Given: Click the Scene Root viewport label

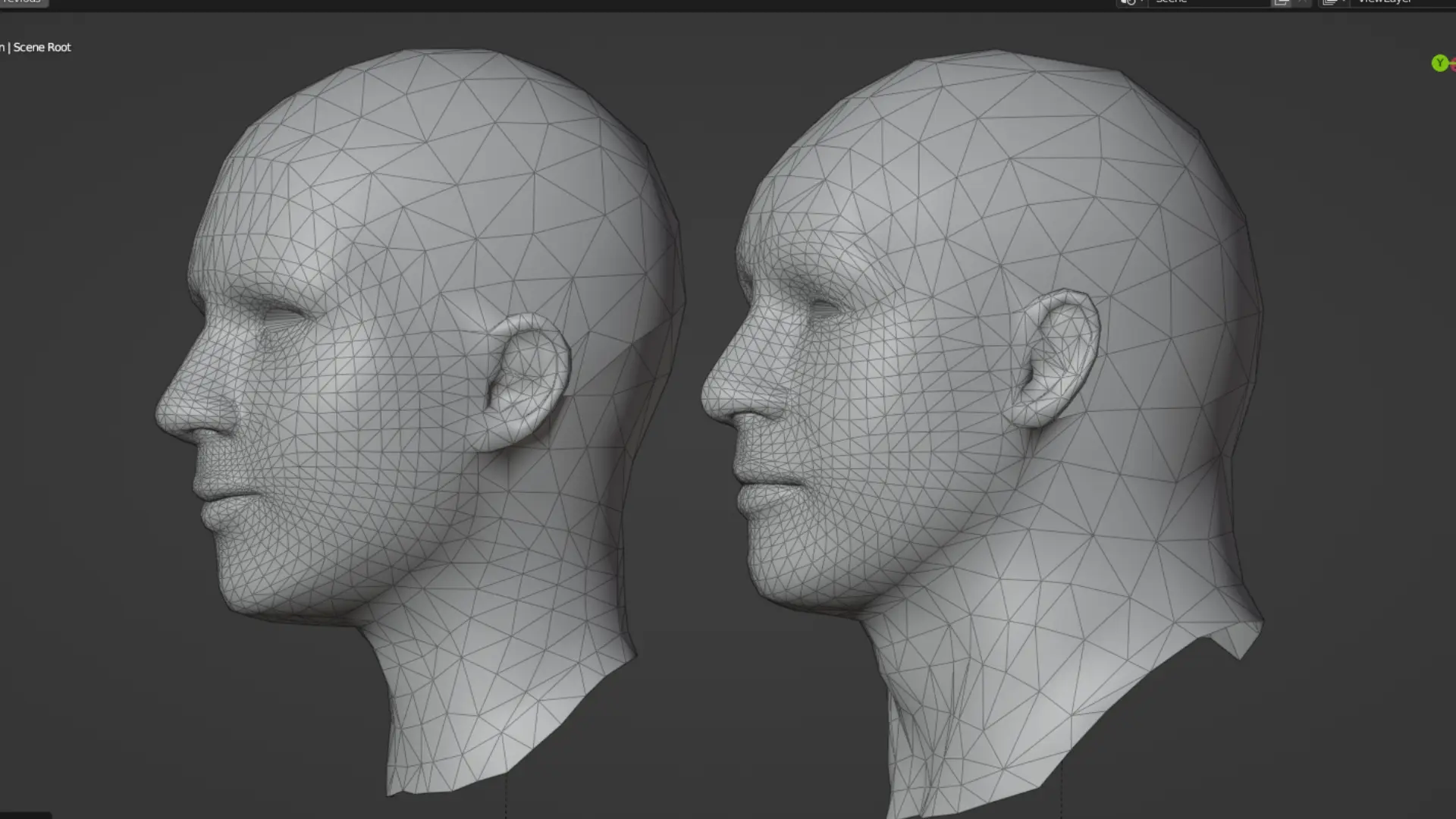Looking at the screenshot, I should pyautogui.click(x=42, y=47).
